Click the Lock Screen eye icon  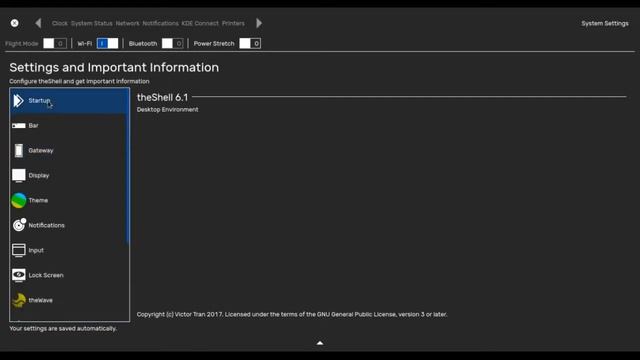coord(18,275)
